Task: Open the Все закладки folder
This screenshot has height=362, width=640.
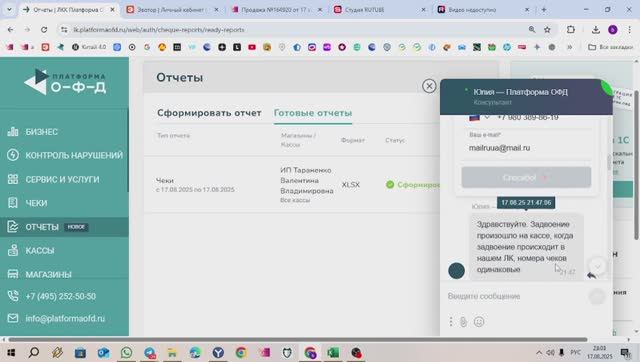Action: click(611, 47)
